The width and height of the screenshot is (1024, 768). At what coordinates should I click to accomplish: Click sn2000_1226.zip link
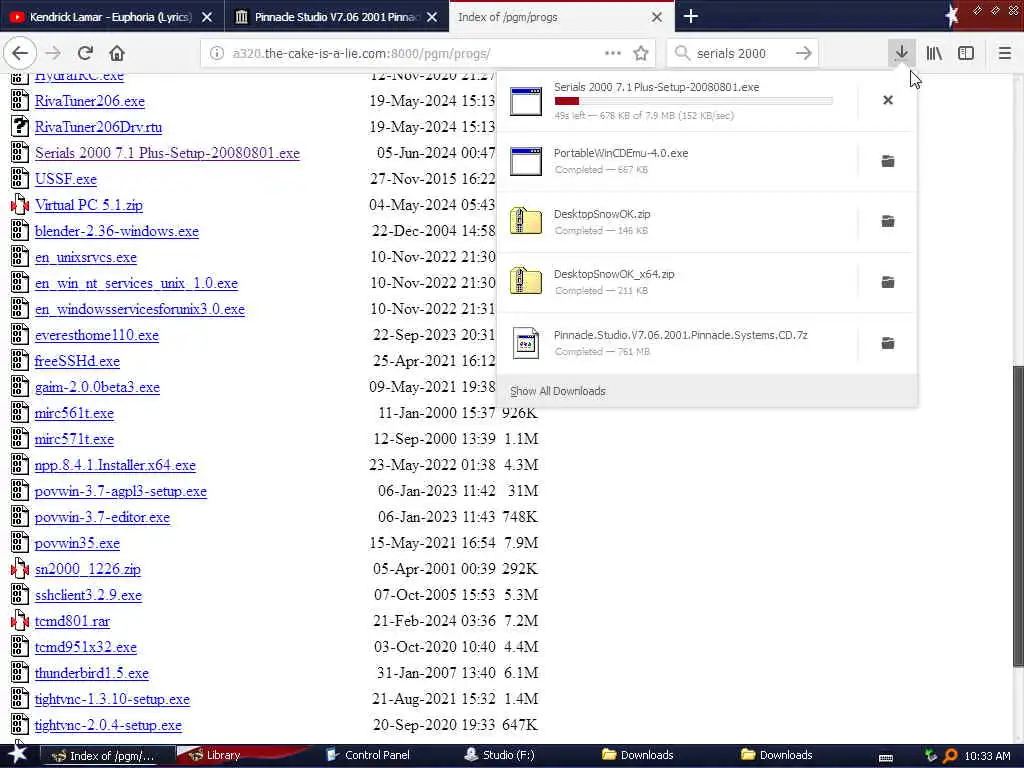[88, 569]
